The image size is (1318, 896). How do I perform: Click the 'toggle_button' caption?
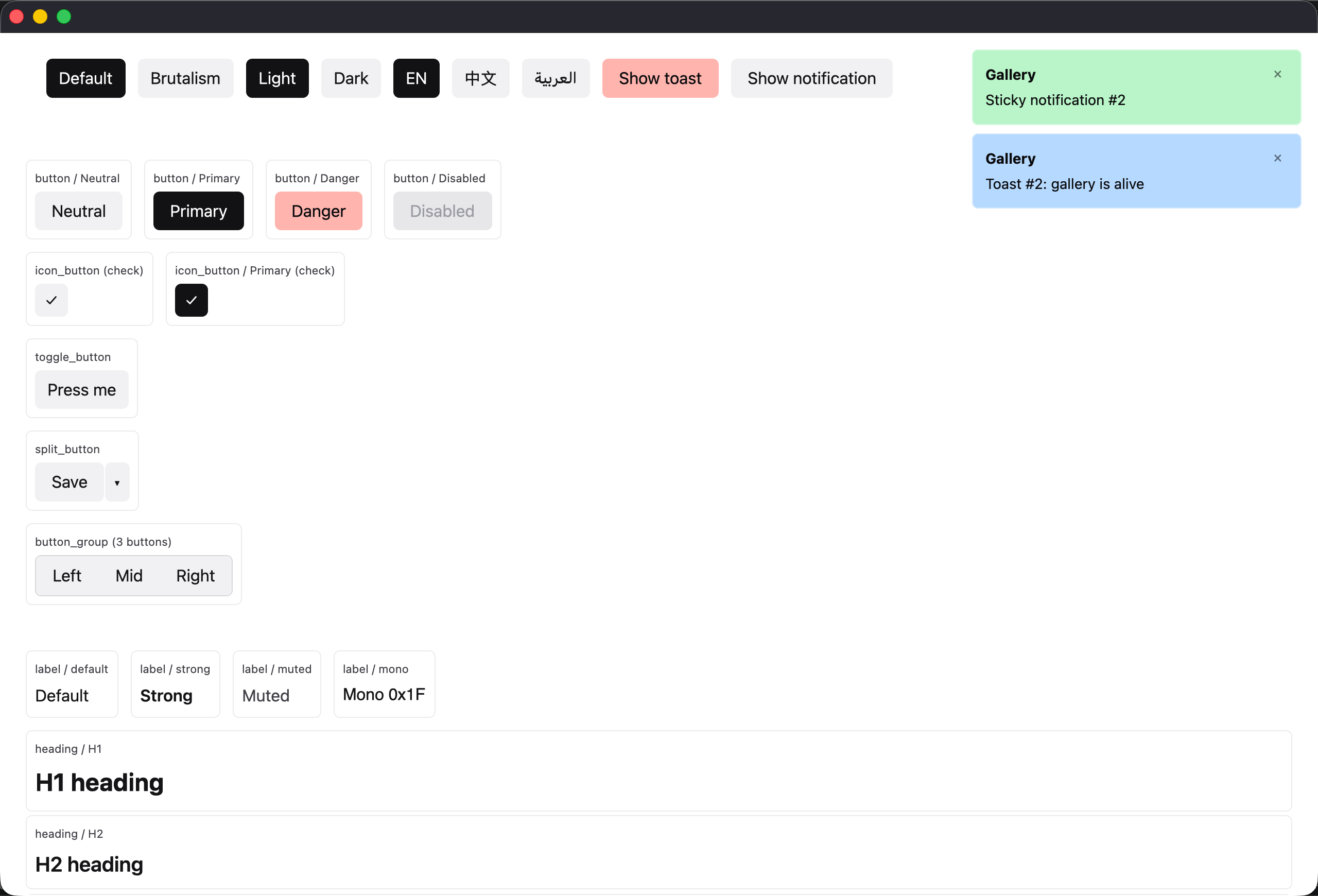pyautogui.click(x=73, y=357)
